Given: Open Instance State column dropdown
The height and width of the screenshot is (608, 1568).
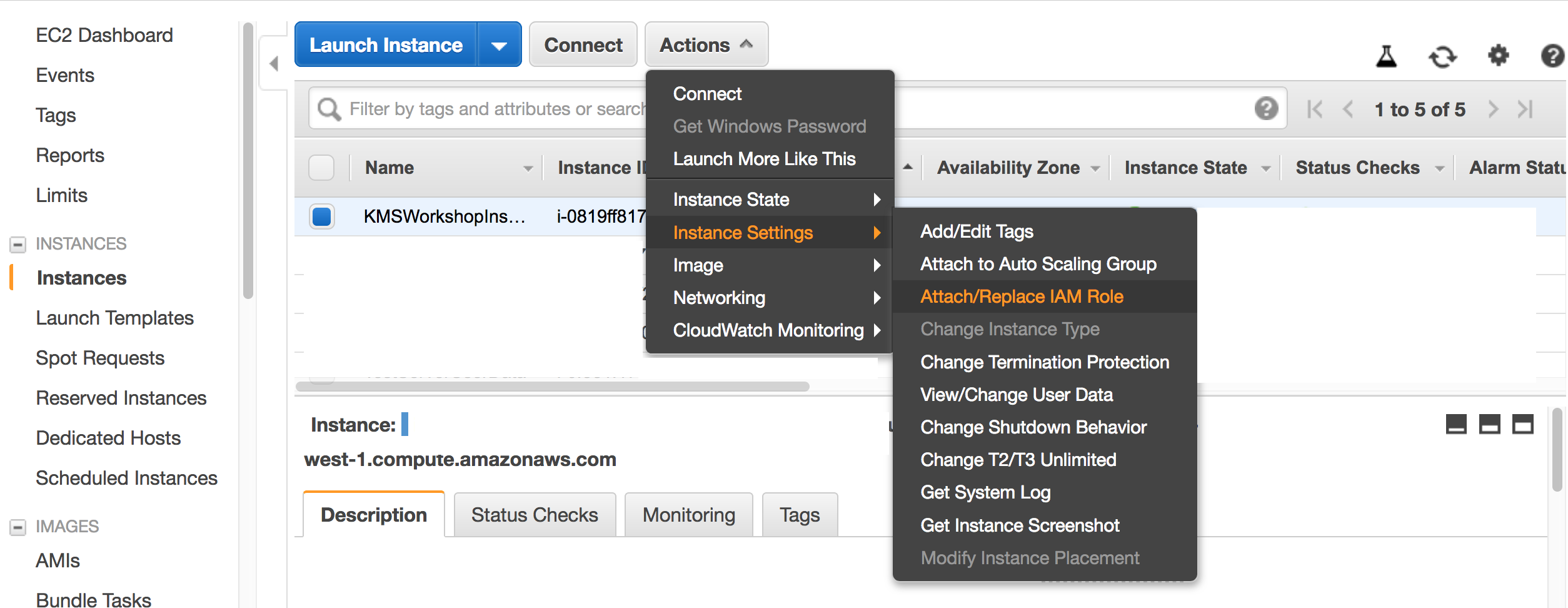Looking at the screenshot, I should (1265, 168).
